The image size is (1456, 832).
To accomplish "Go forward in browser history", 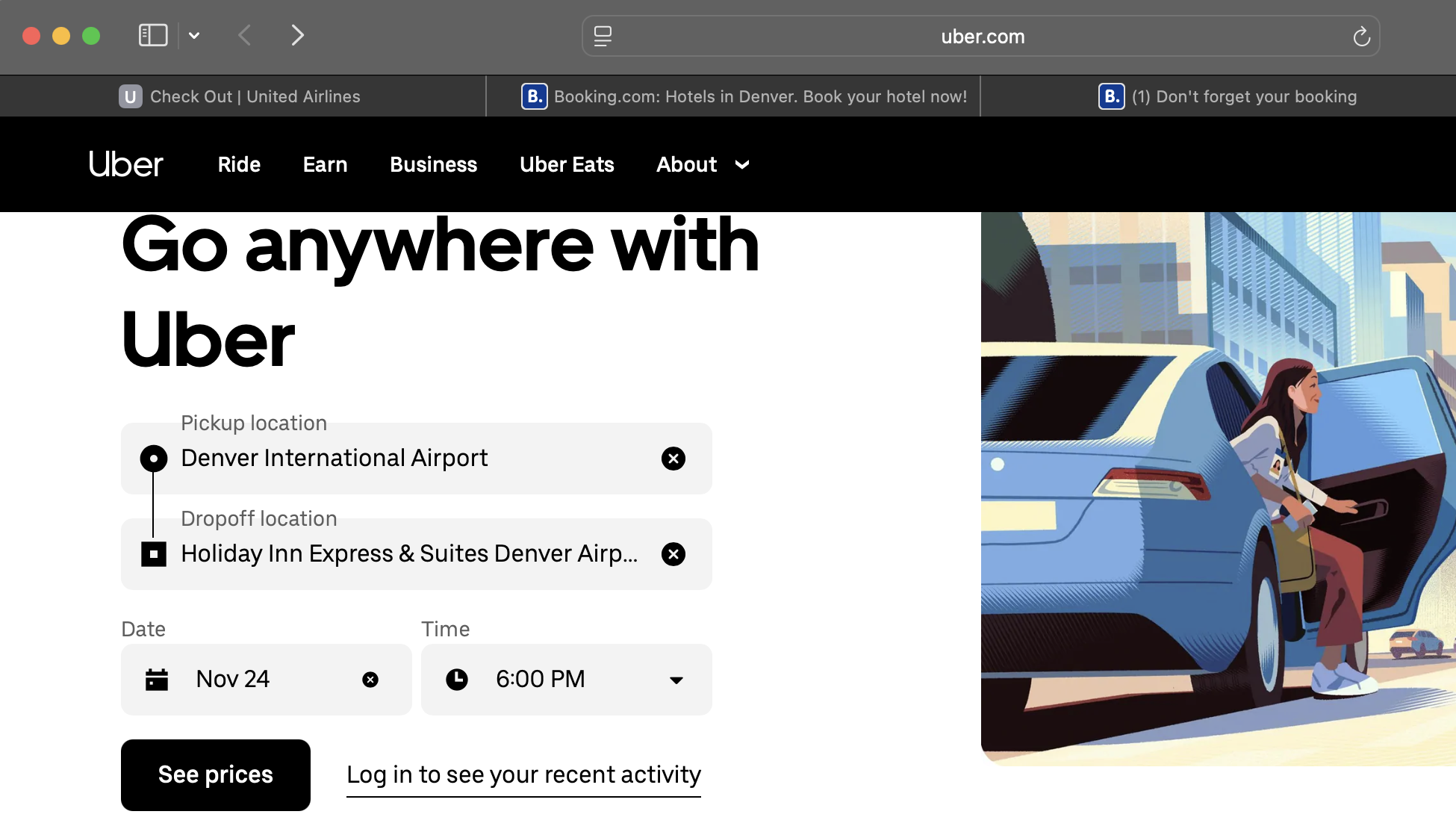I will [297, 35].
